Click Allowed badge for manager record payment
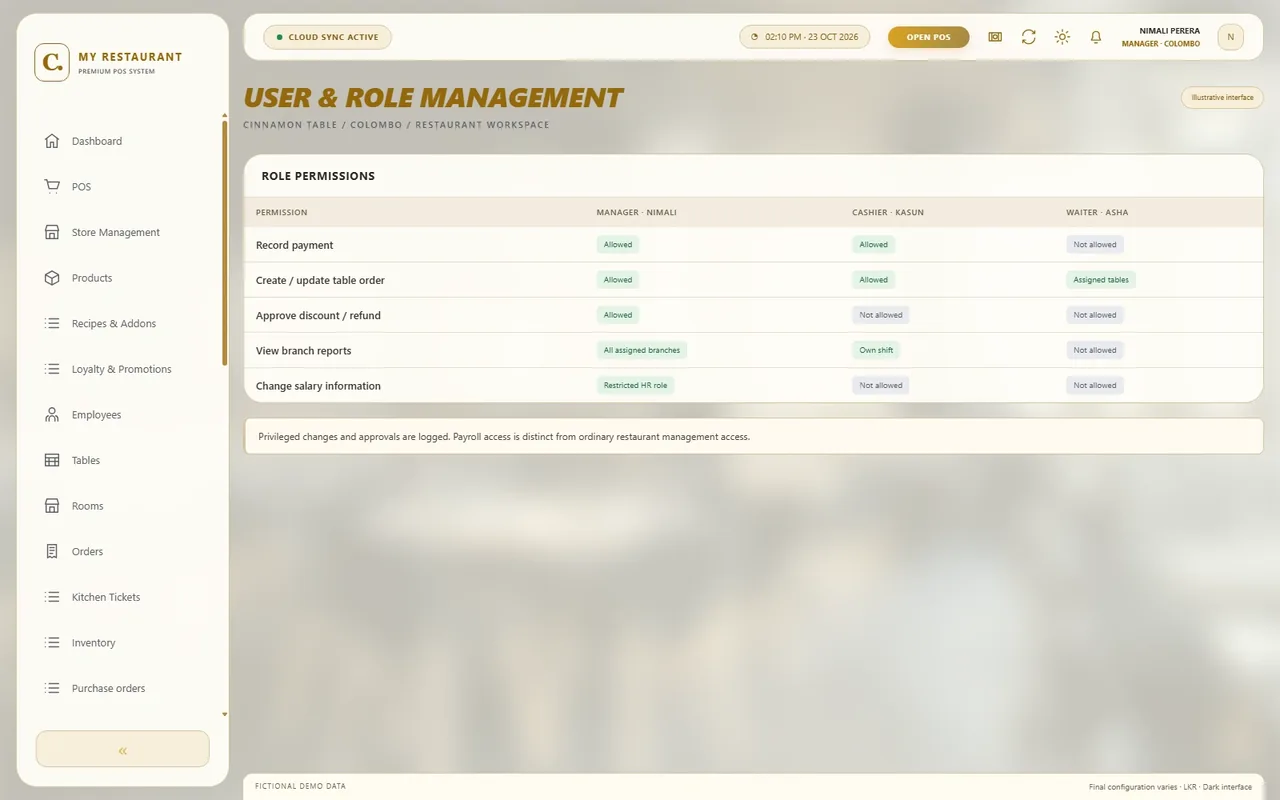 (x=618, y=244)
